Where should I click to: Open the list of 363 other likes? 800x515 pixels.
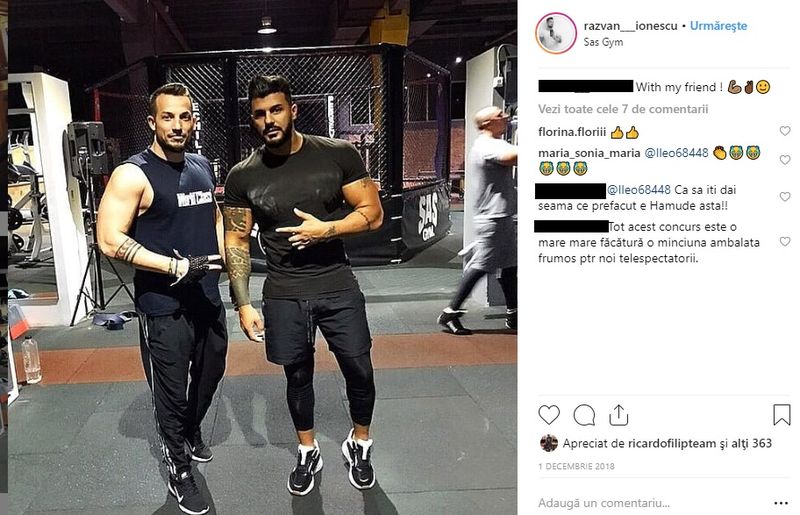752,444
